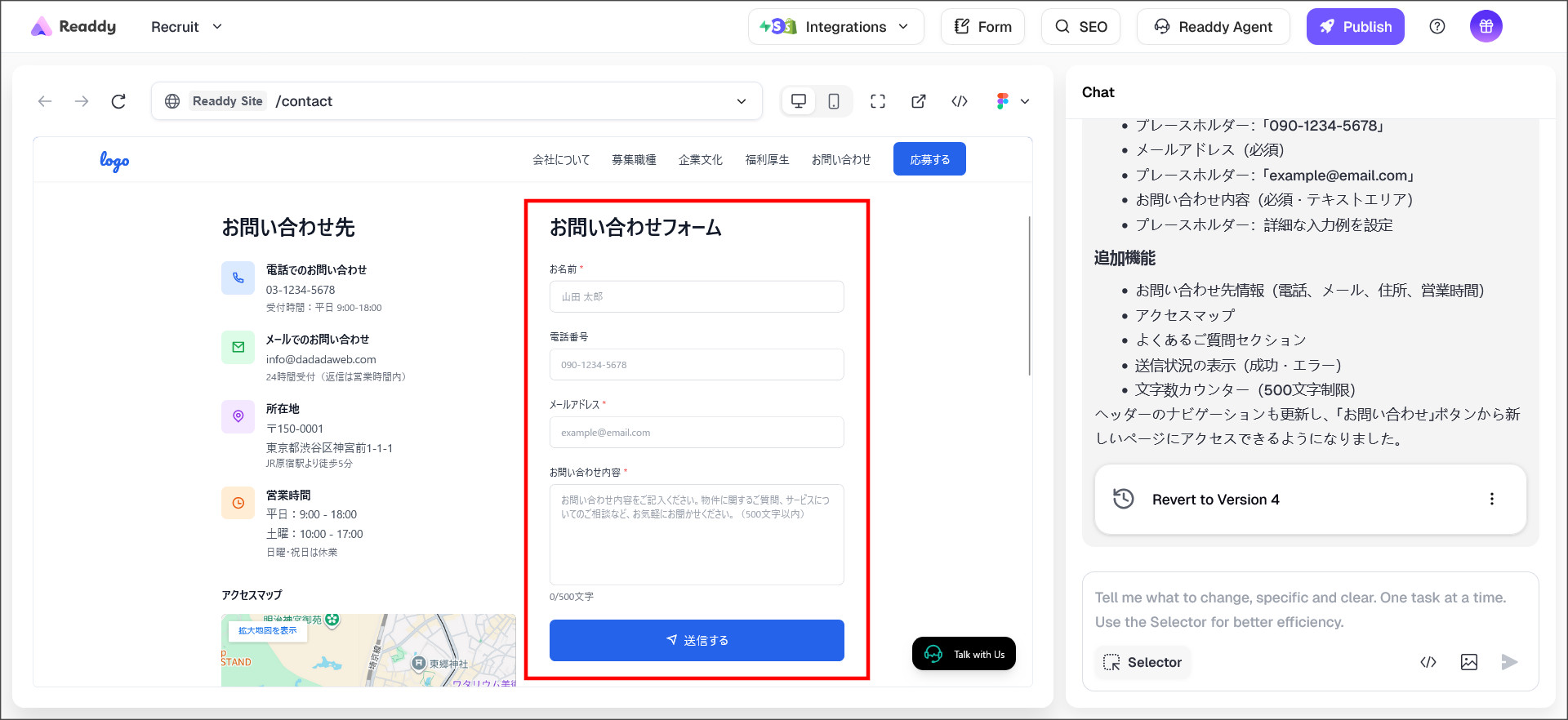Click the reload page icon
Screen dimensions: 1568x720
coord(118,101)
